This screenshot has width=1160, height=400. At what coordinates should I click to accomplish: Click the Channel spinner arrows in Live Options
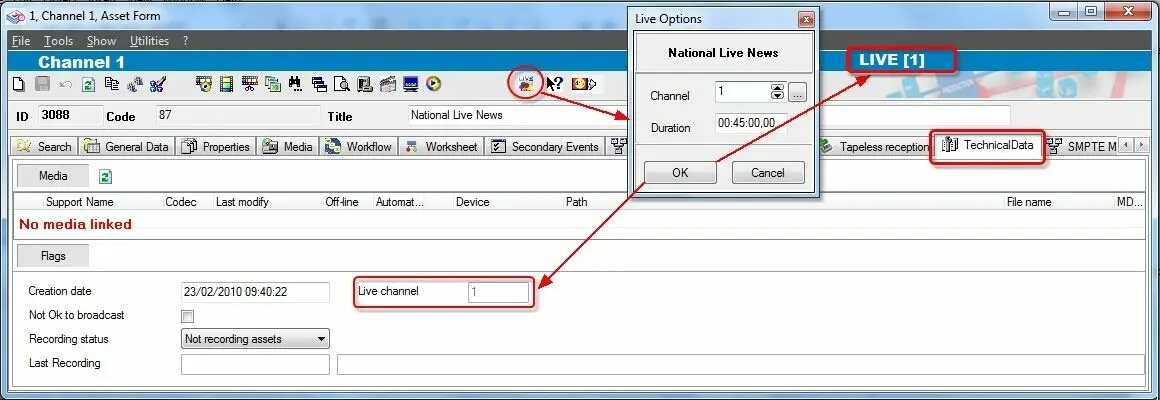(777, 93)
